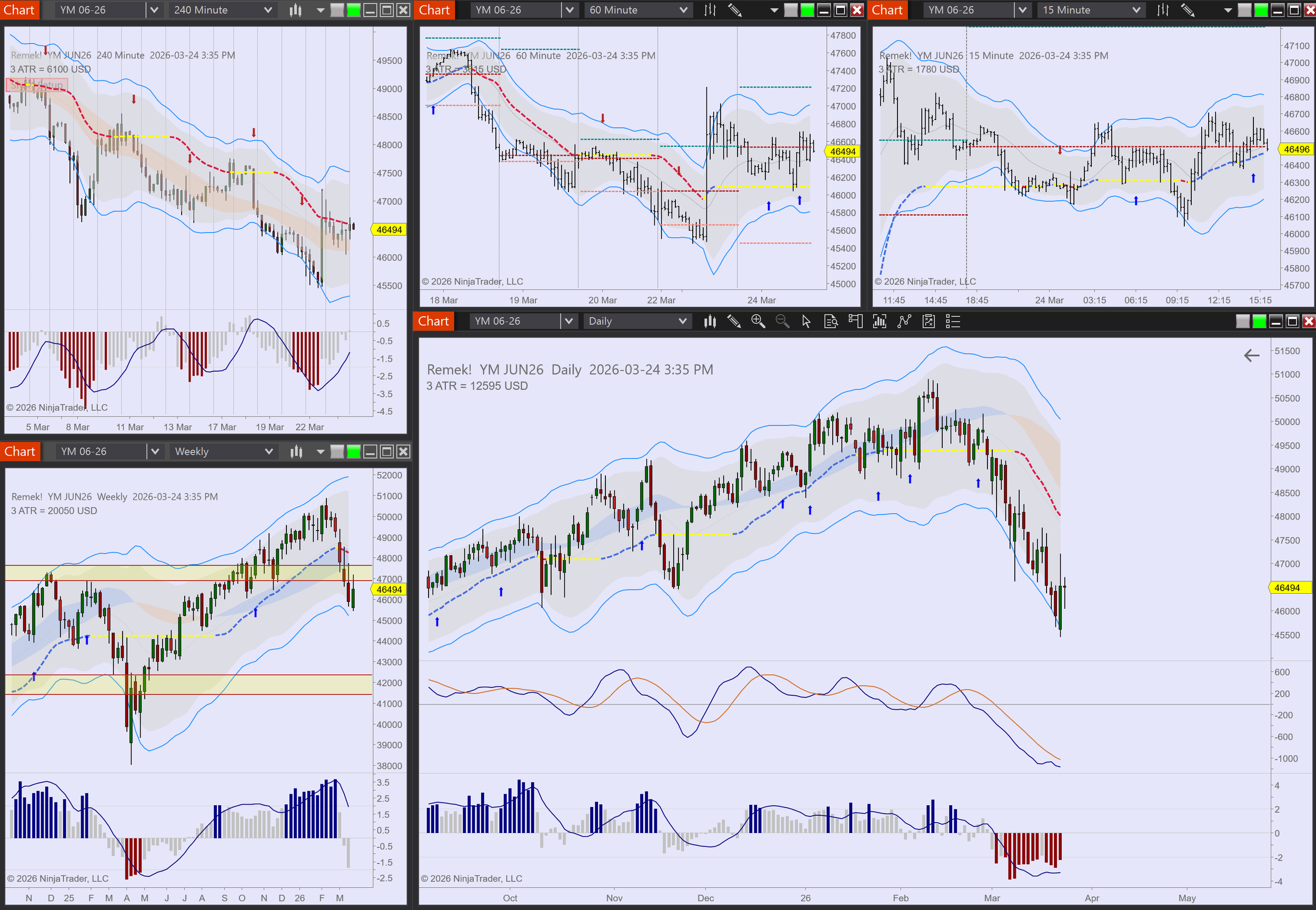Screen dimensions: 1316x910
Task: Expand YM 06-26 instrument dropdown in 60 Minute chart
Action: point(569,11)
